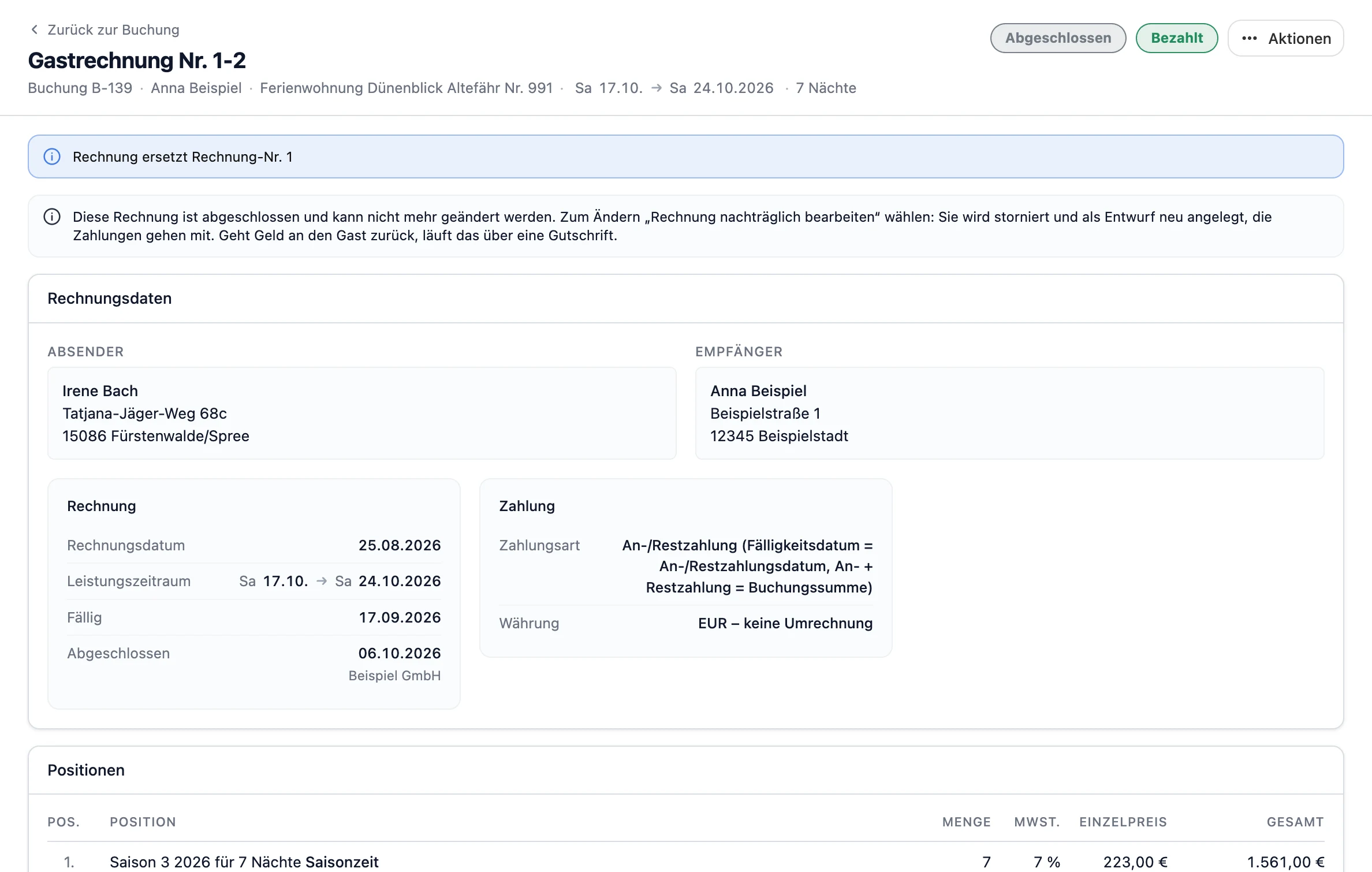This screenshot has height=872, width=1372.
Task: Click the blue info icon in replacement notice
Action: coord(52,156)
